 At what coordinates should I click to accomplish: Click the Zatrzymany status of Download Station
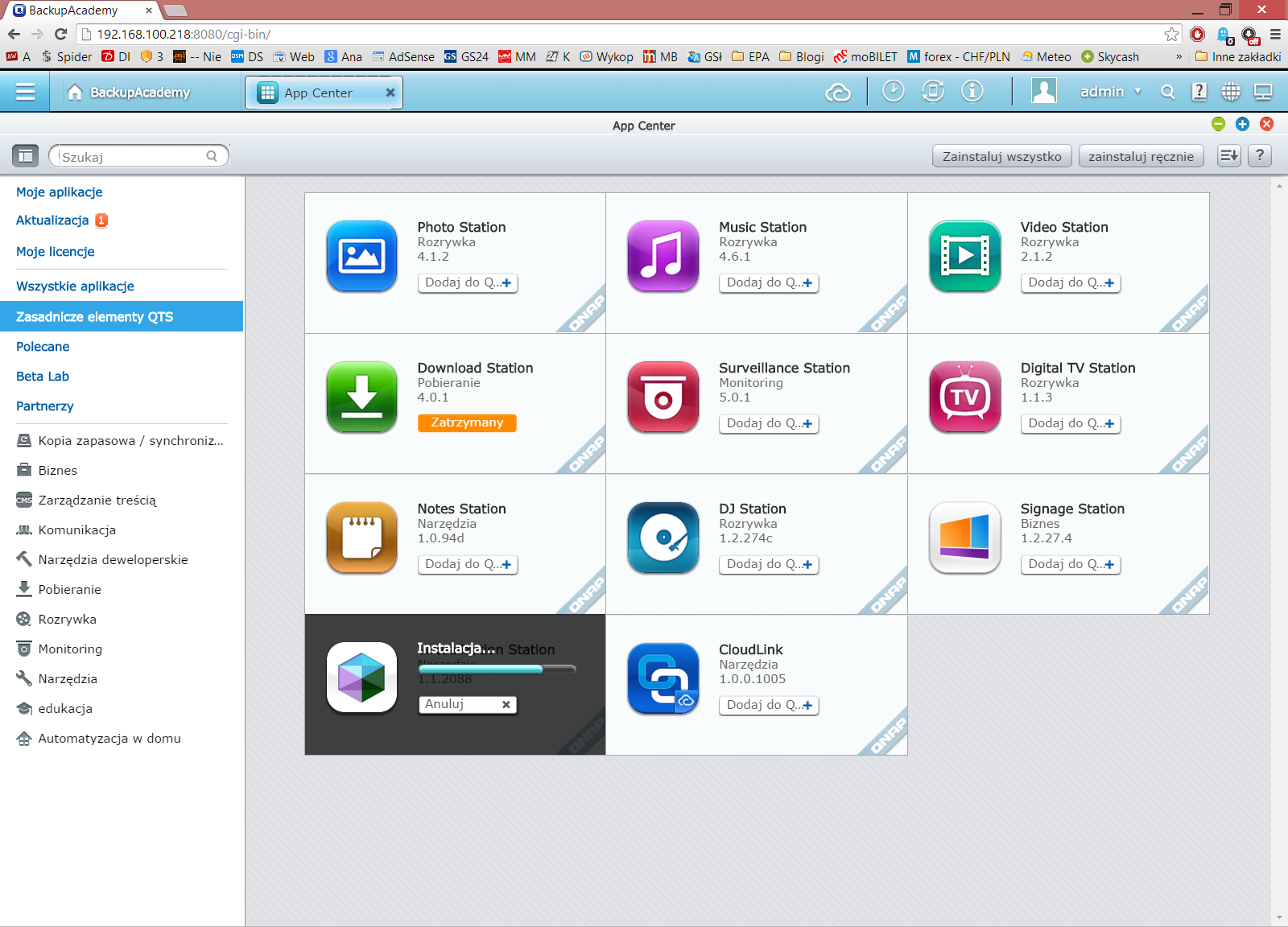(x=467, y=422)
